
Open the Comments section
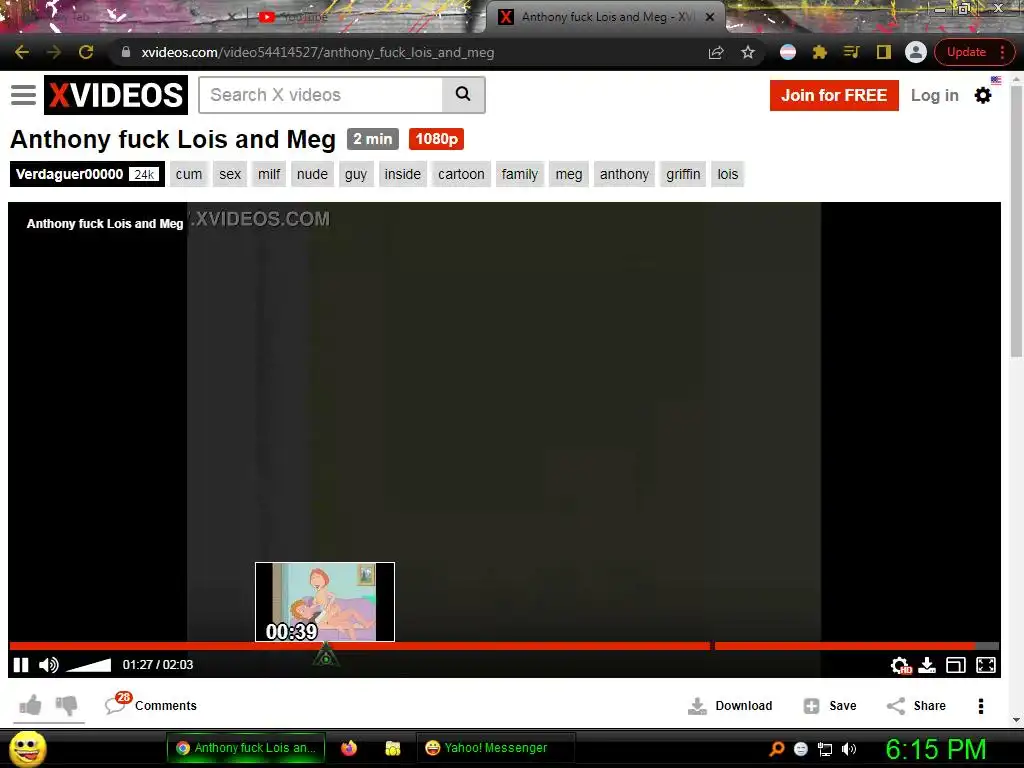click(x=151, y=705)
